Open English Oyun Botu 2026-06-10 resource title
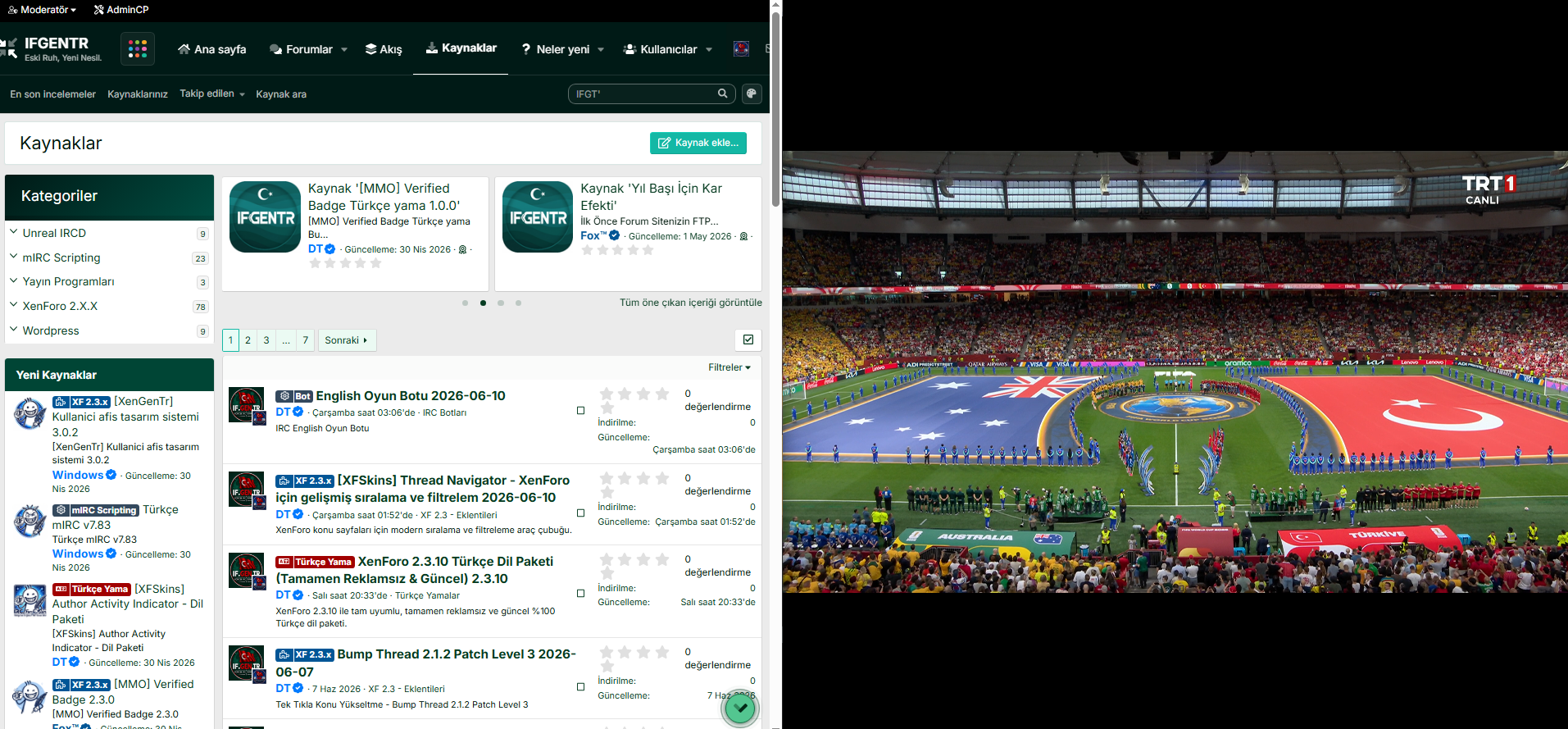This screenshot has width=1568, height=729. coord(411,396)
